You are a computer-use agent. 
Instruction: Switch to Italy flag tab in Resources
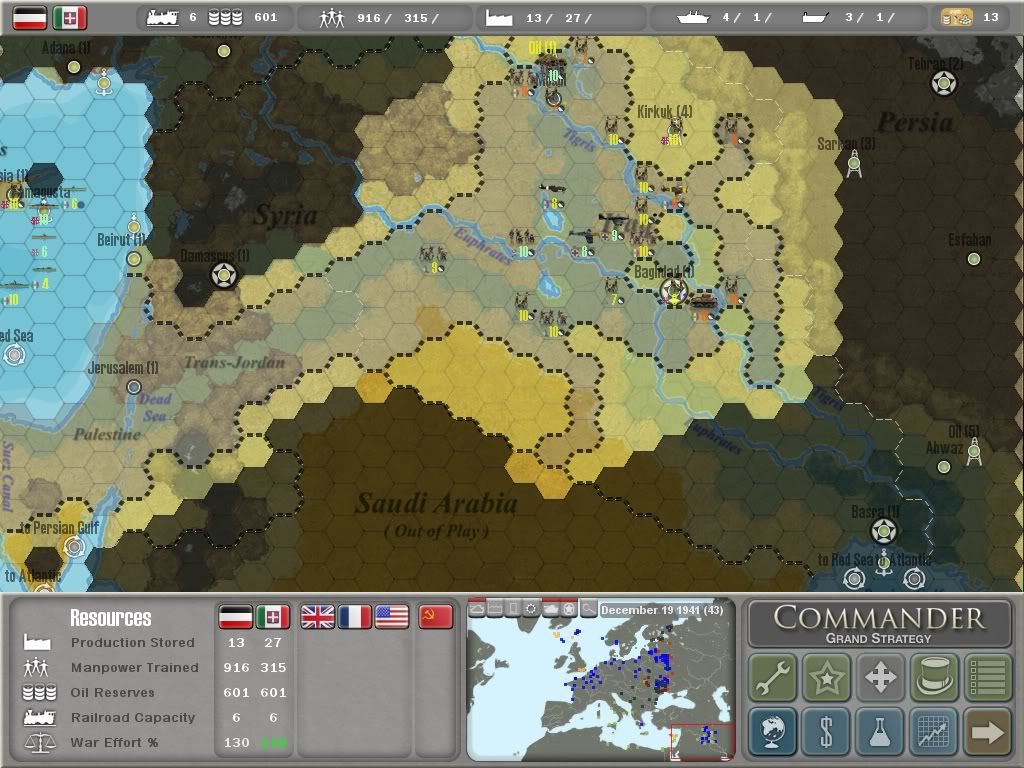tap(273, 616)
